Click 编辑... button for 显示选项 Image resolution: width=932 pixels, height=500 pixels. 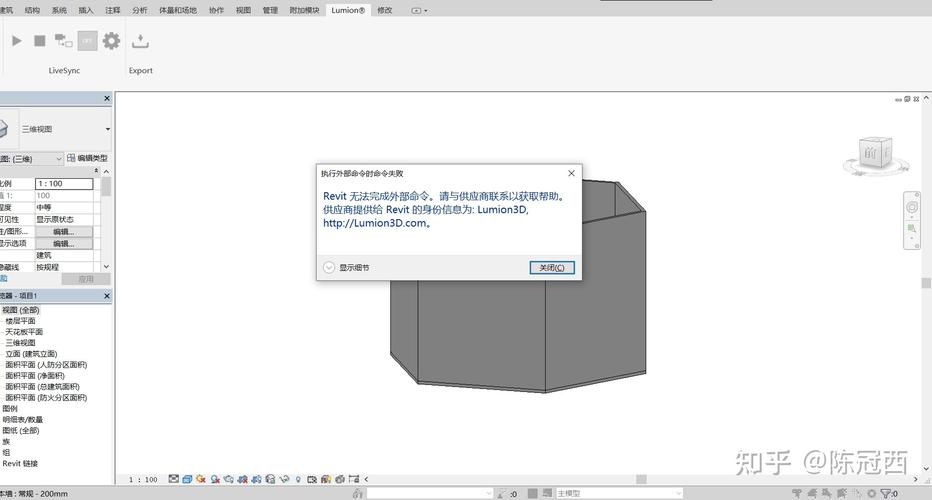(64, 243)
